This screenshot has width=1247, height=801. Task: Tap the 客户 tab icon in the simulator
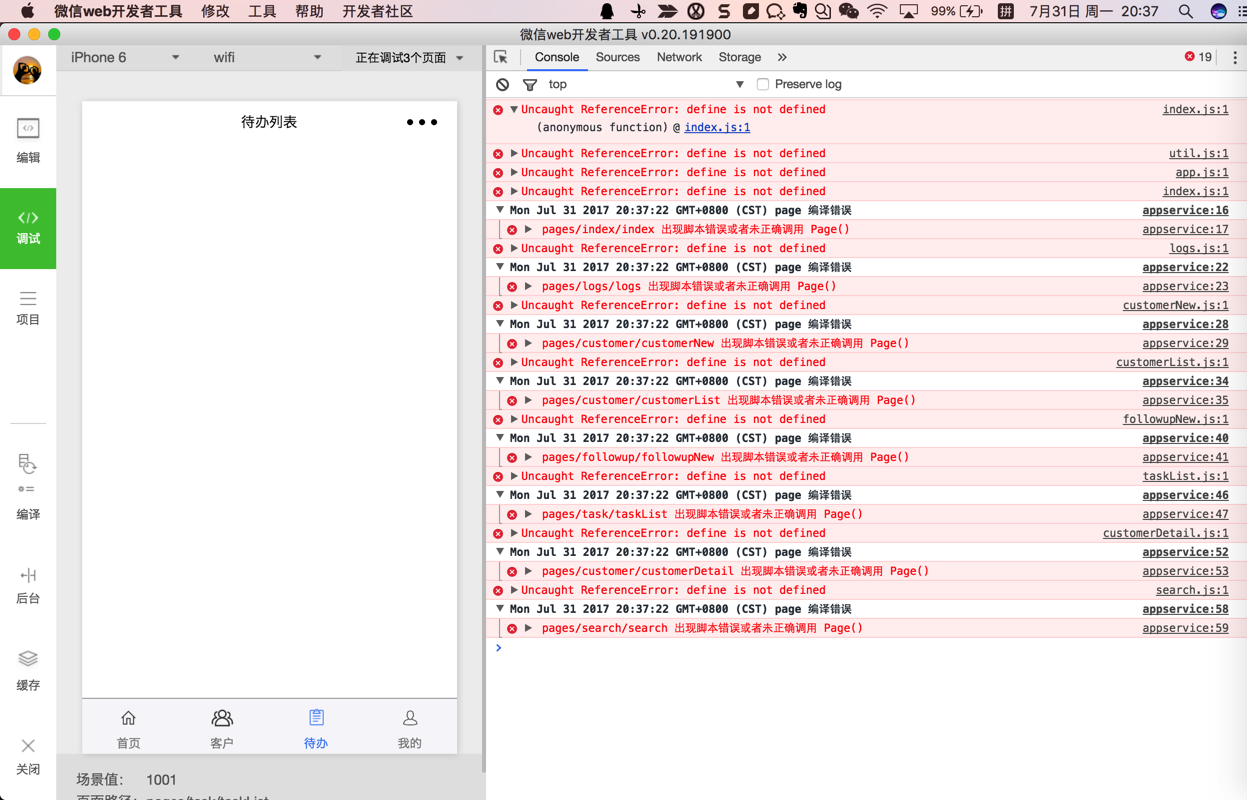click(222, 717)
